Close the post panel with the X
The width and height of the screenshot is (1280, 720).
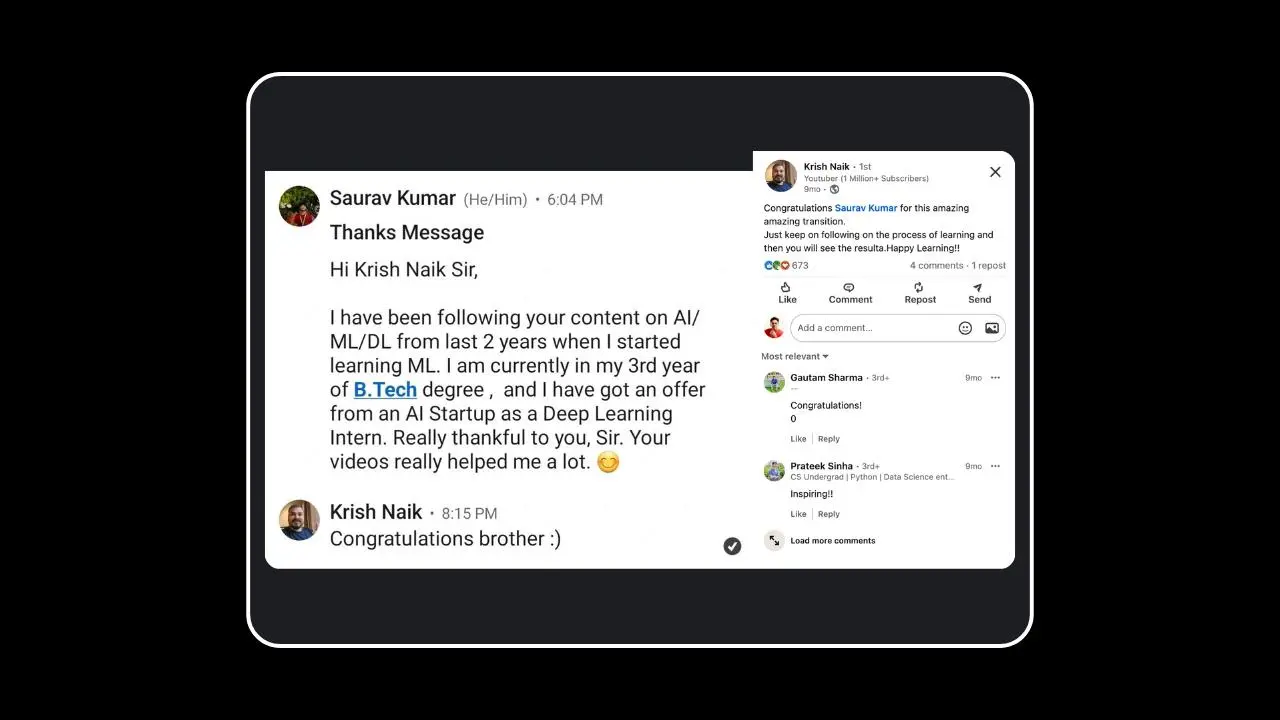(x=995, y=172)
